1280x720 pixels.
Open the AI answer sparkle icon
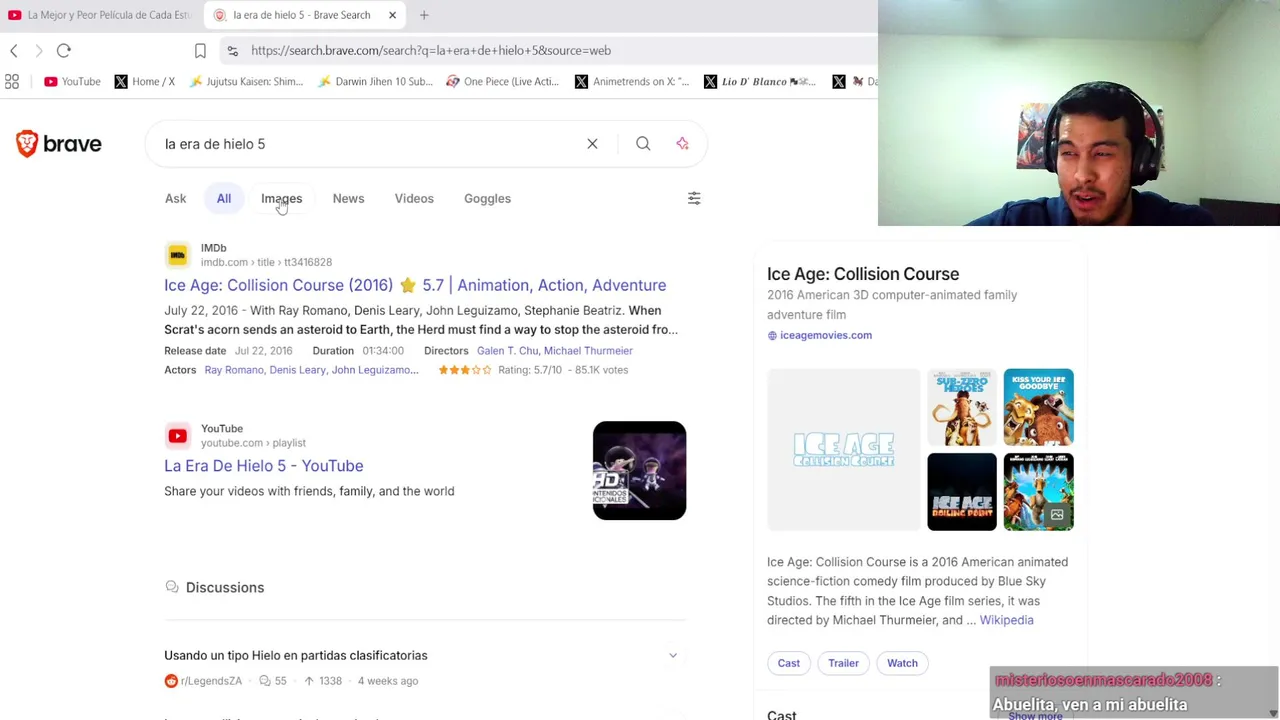point(682,144)
